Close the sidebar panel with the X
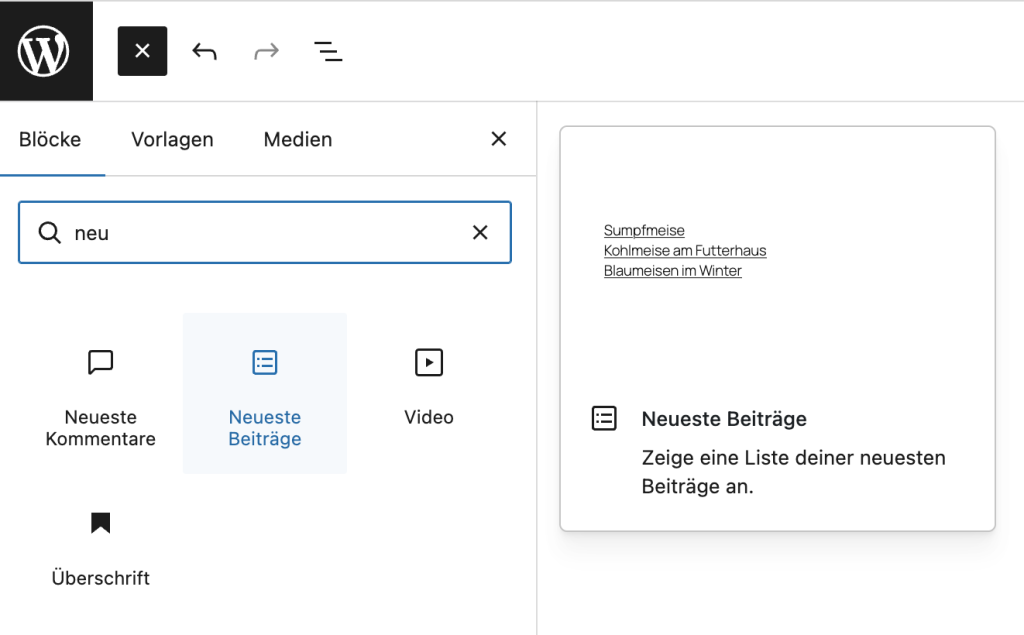The height and width of the screenshot is (635, 1024). [x=498, y=139]
